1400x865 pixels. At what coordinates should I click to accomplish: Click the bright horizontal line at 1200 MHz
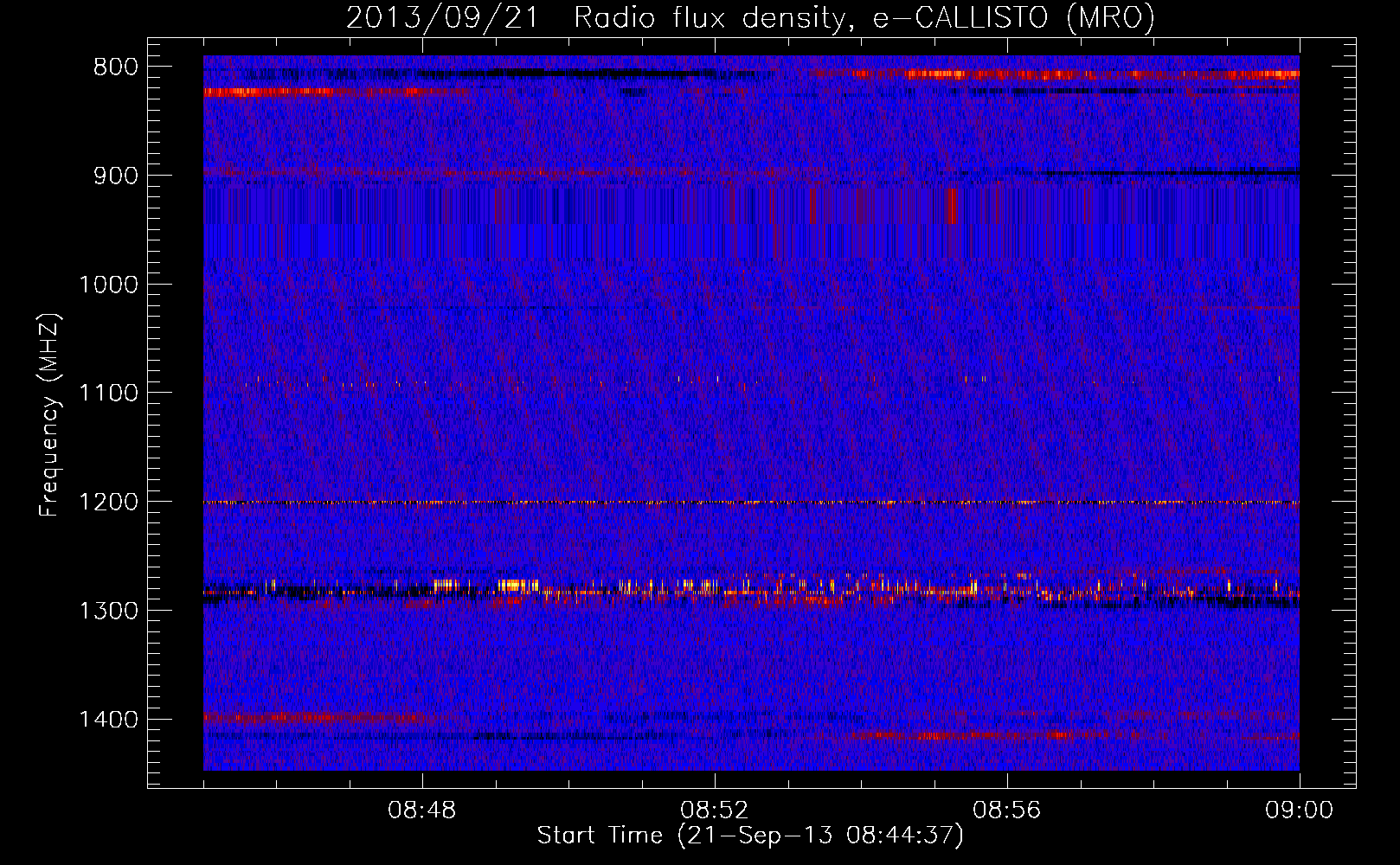(x=751, y=503)
